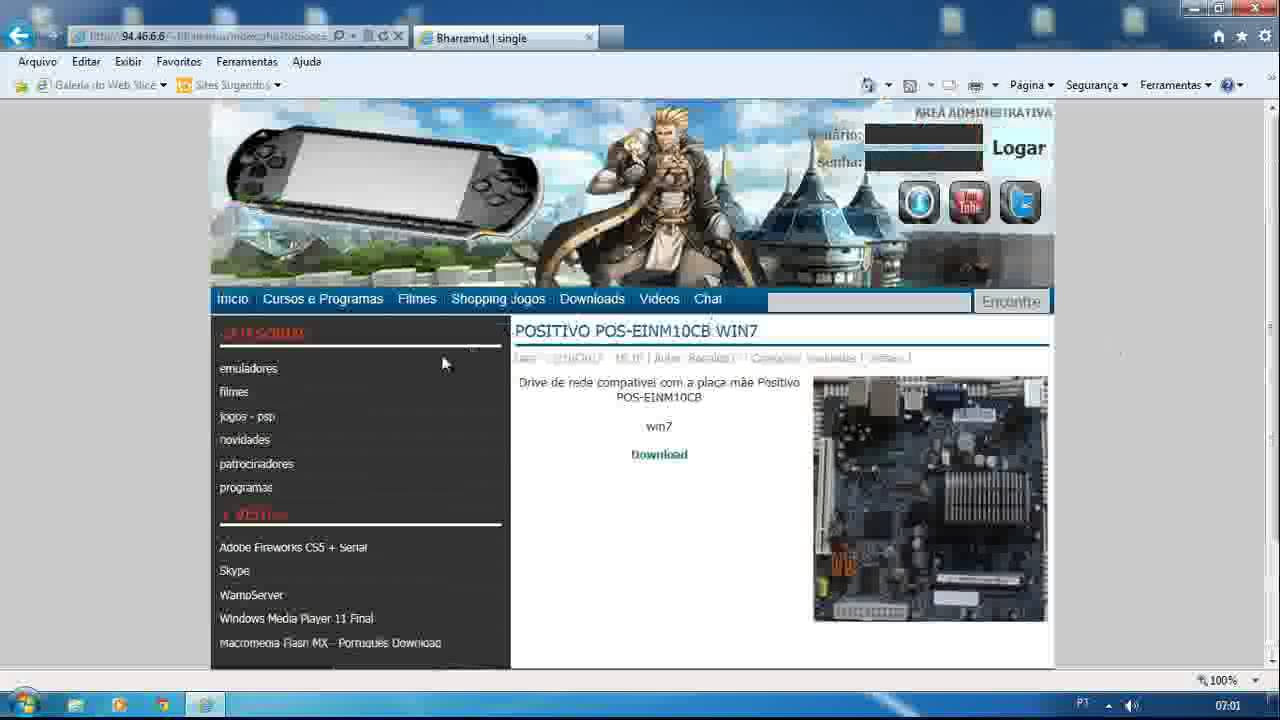1280x720 pixels.
Task: Open the jogos - psp category
Action: click(x=247, y=417)
